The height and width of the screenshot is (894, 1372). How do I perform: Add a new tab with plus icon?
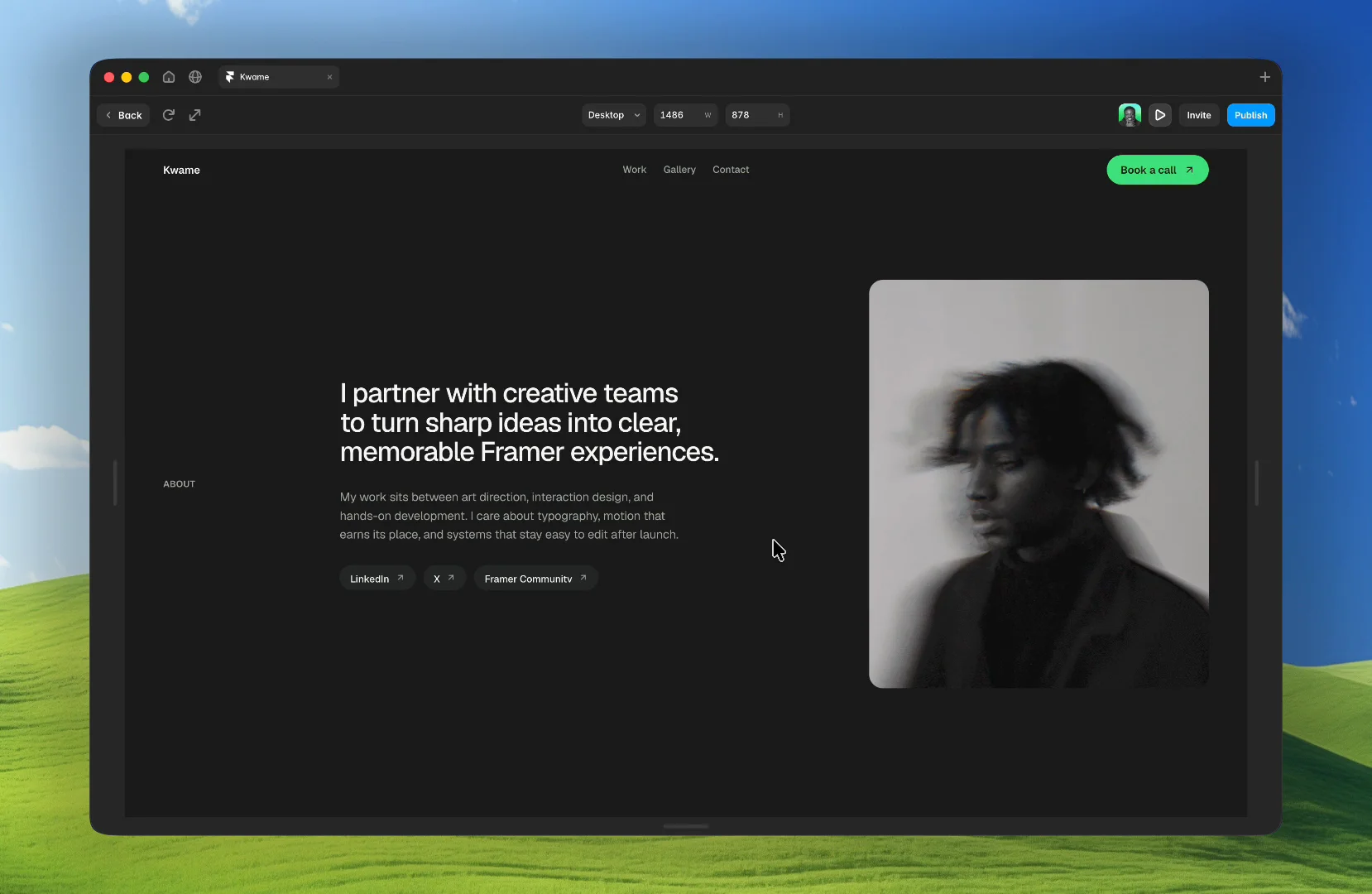point(1264,77)
